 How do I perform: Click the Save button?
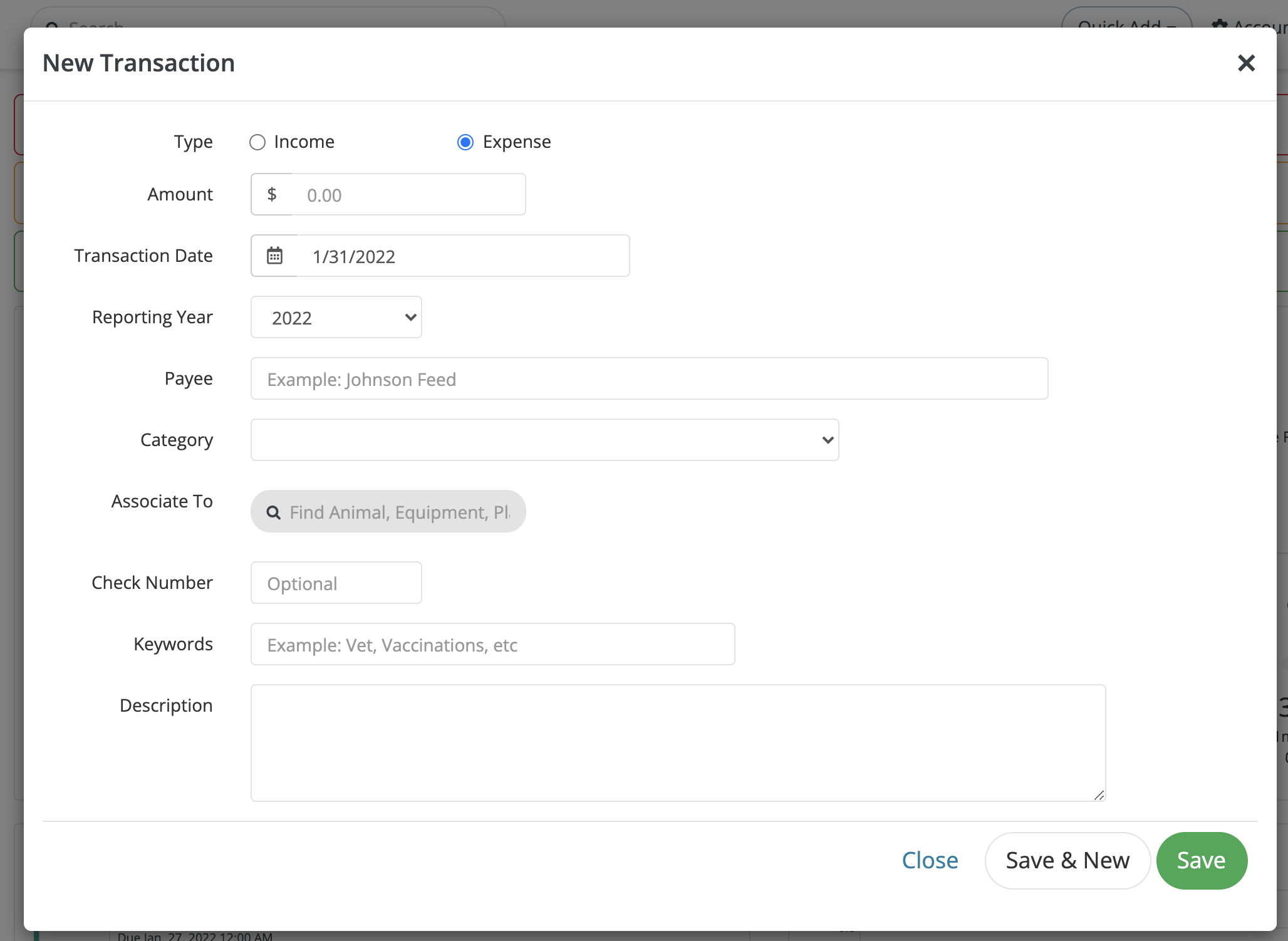1201,860
